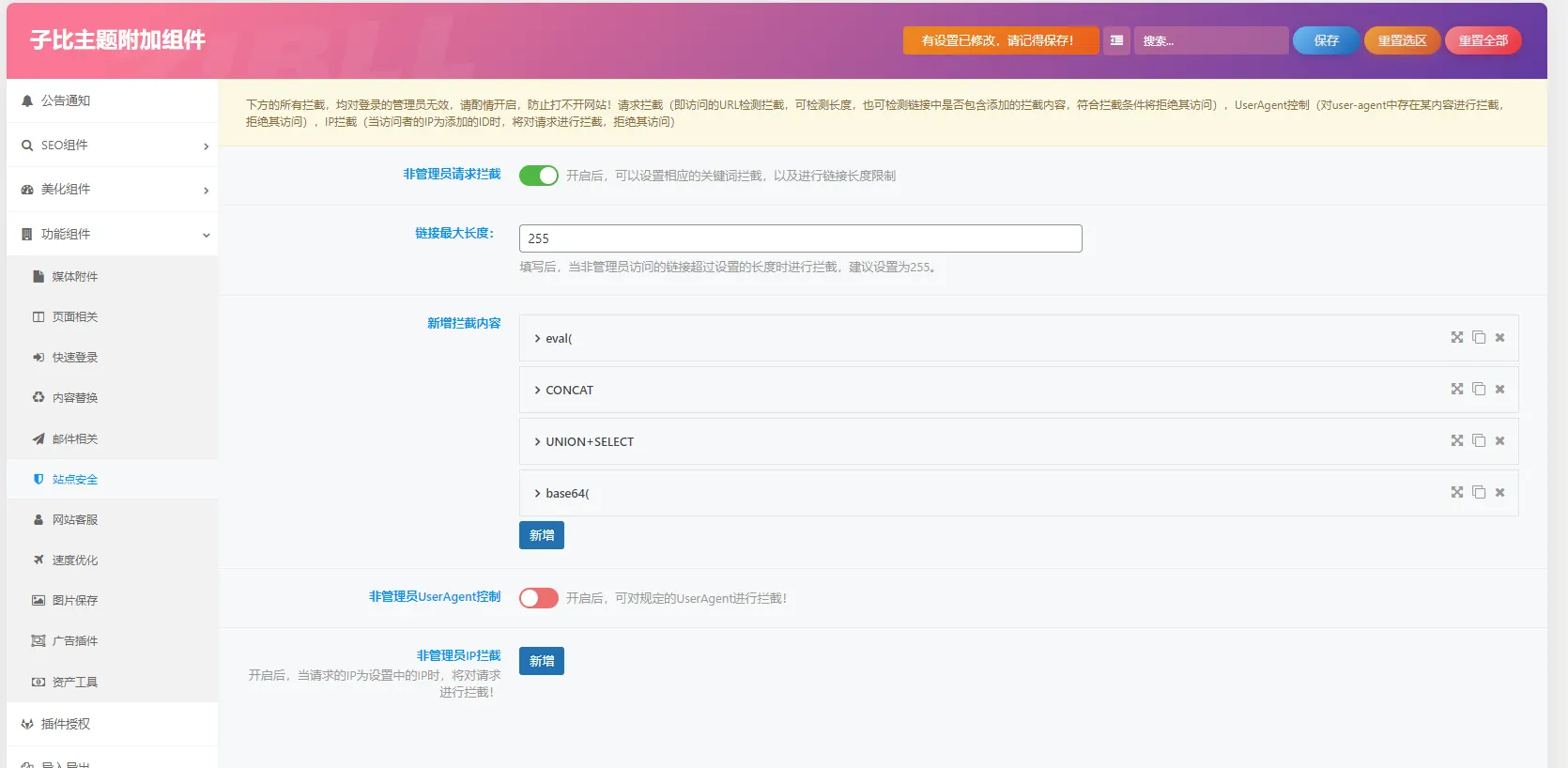Remove the eval( rule with its X icon
Screen dimensions: 1568x768
(1499, 338)
